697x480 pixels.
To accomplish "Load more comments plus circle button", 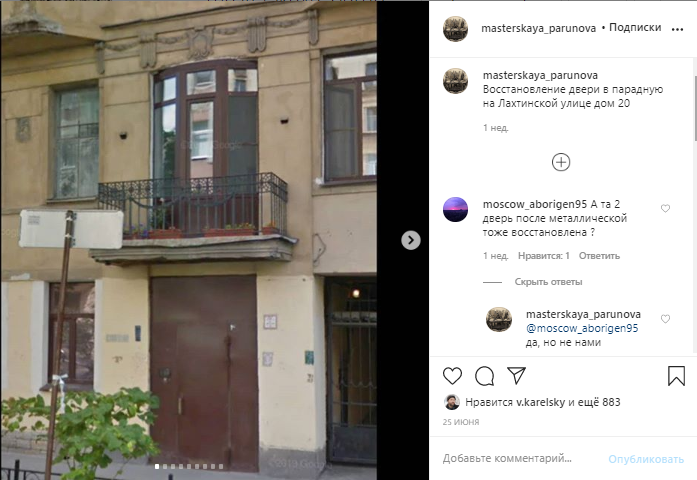I will [x=561, y=162].
